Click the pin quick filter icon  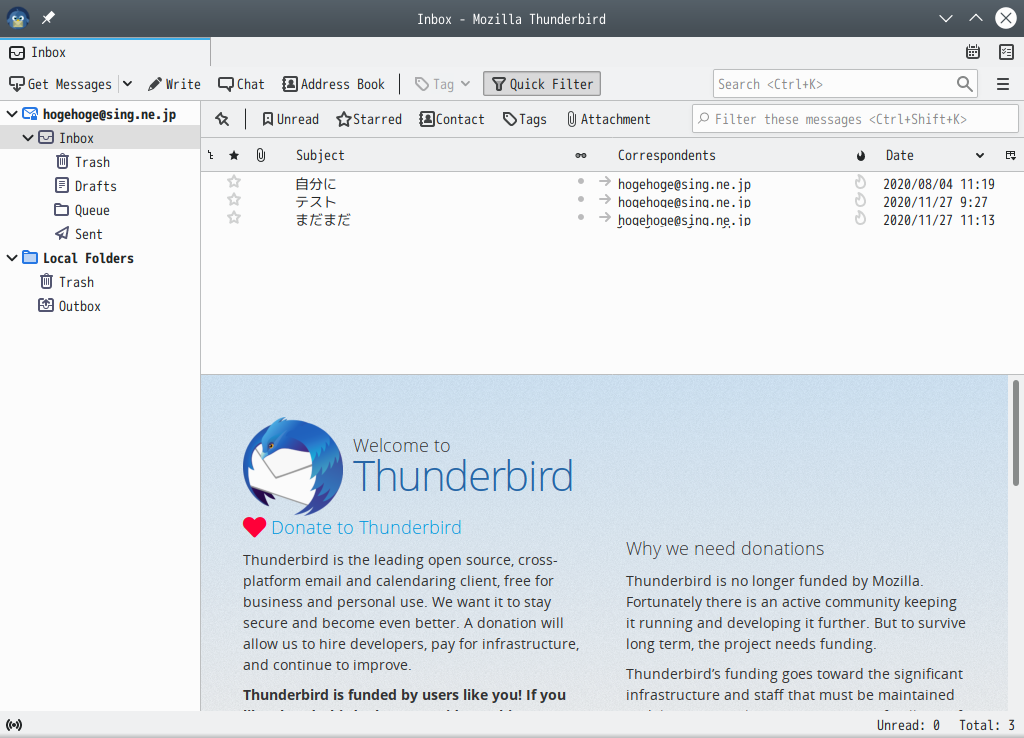pyautogui.click(x=222, y=119)
